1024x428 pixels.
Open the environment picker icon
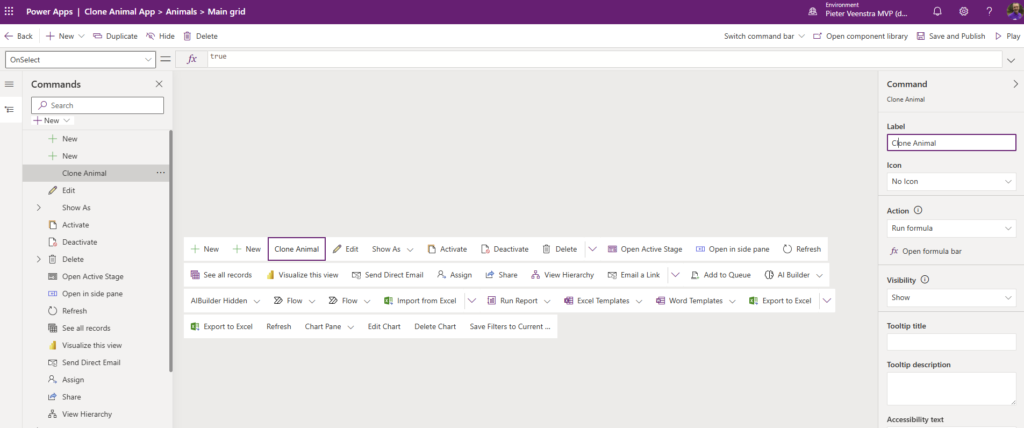tap(812, 11)
